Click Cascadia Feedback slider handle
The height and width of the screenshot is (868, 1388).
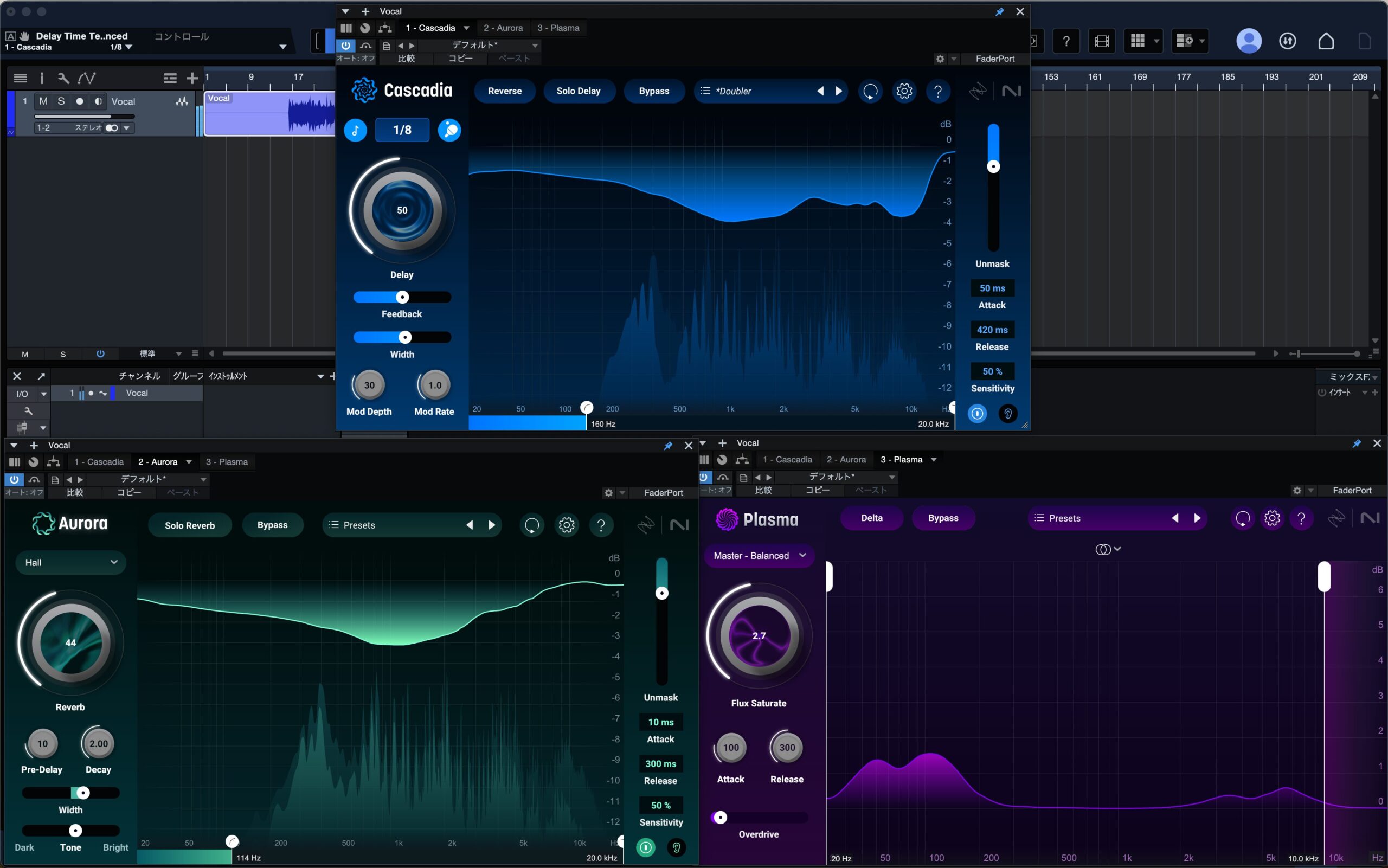coord(402,297)
